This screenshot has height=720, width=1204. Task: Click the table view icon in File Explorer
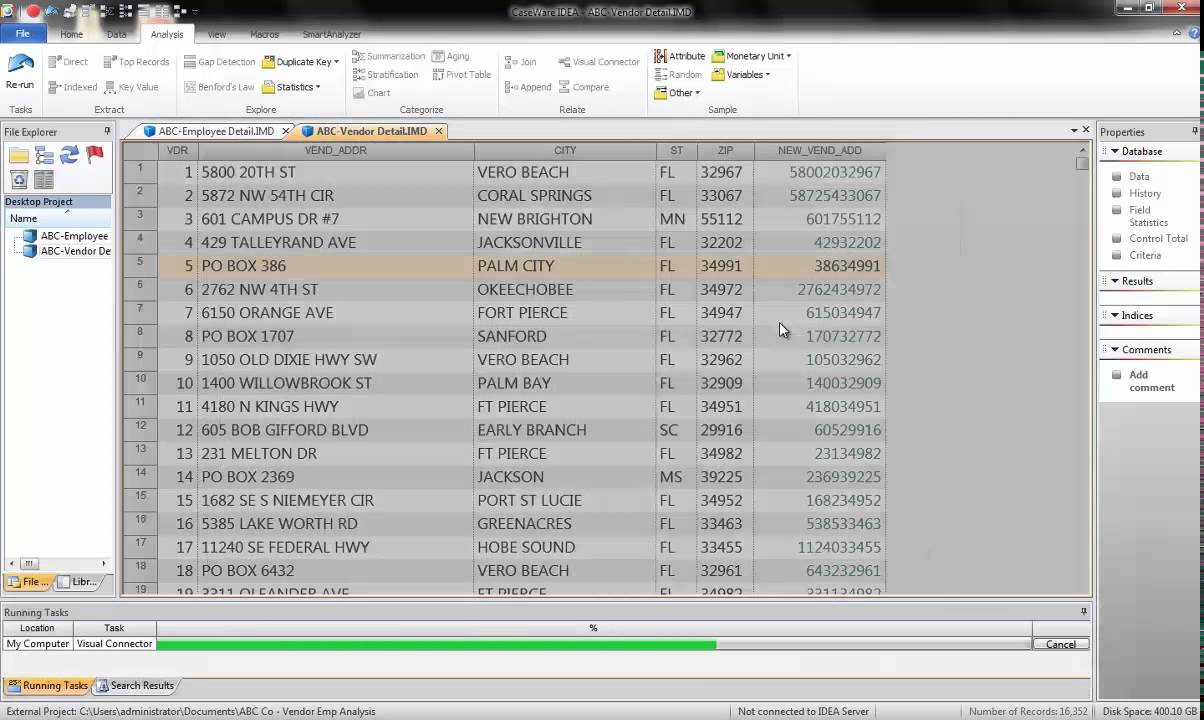tap(44, 180)
